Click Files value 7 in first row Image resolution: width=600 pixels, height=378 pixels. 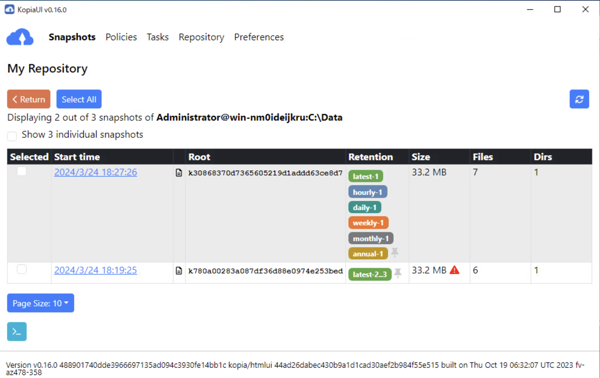475,172
